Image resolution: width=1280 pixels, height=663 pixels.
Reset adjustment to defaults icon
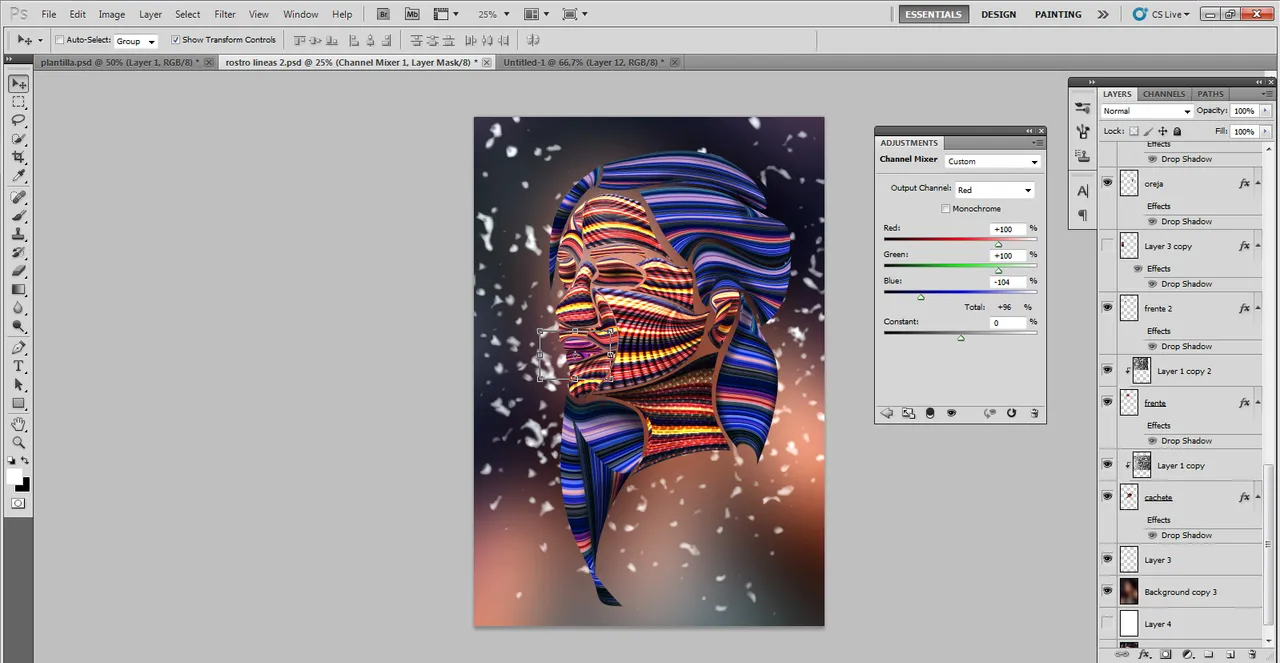pyautogui.click(x=1011, y=413)
